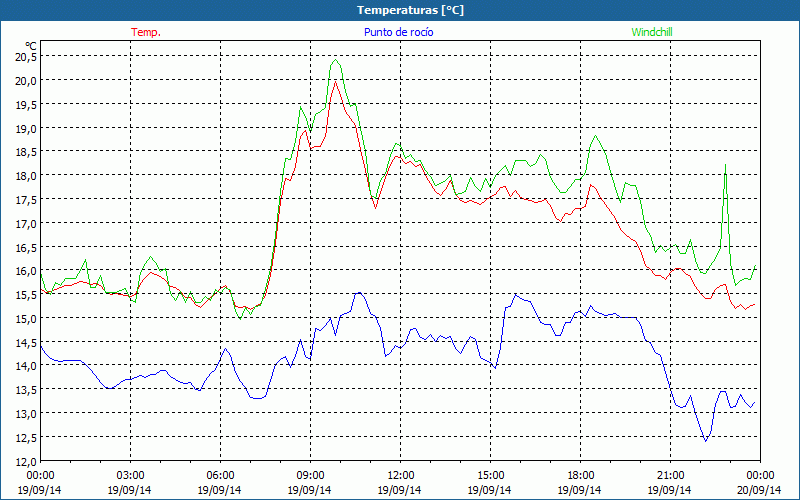Screen dimensions: 800x500
Task: Click the '19/09/14' date under '06:00'
Action: click(219, 490)
